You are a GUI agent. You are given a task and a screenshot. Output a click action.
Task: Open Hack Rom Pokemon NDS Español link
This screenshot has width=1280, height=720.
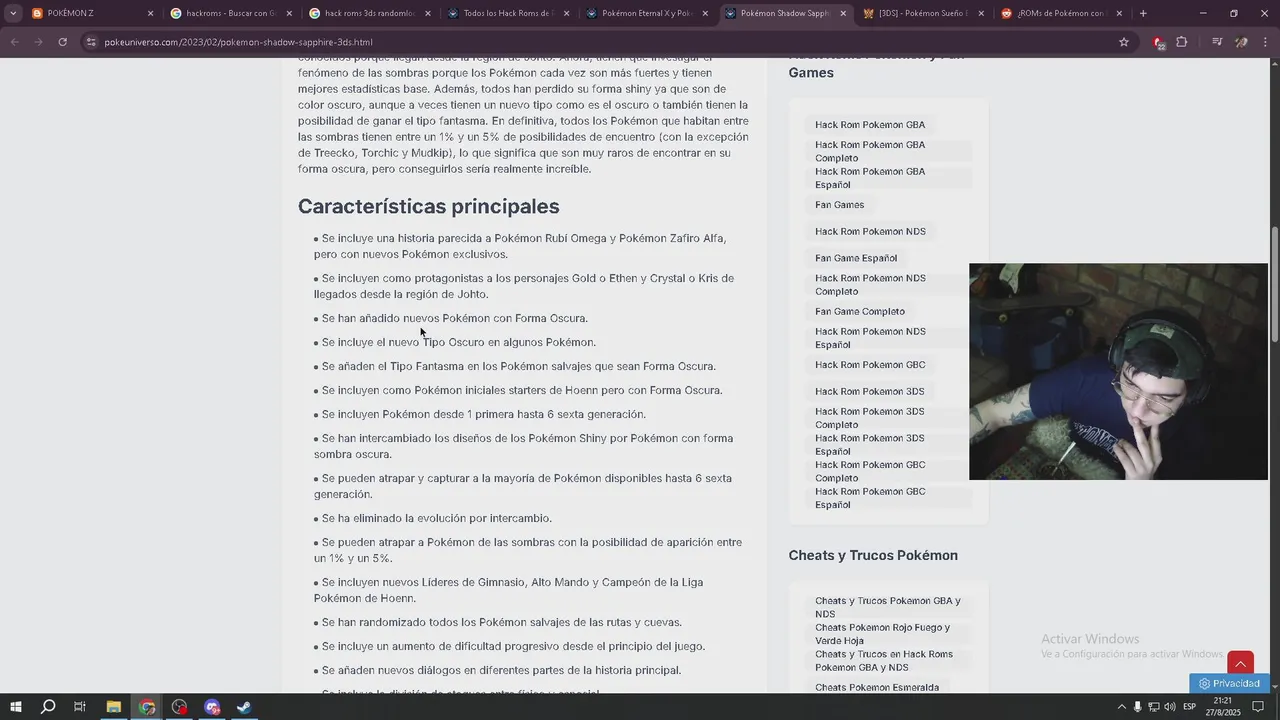point(870,338)
